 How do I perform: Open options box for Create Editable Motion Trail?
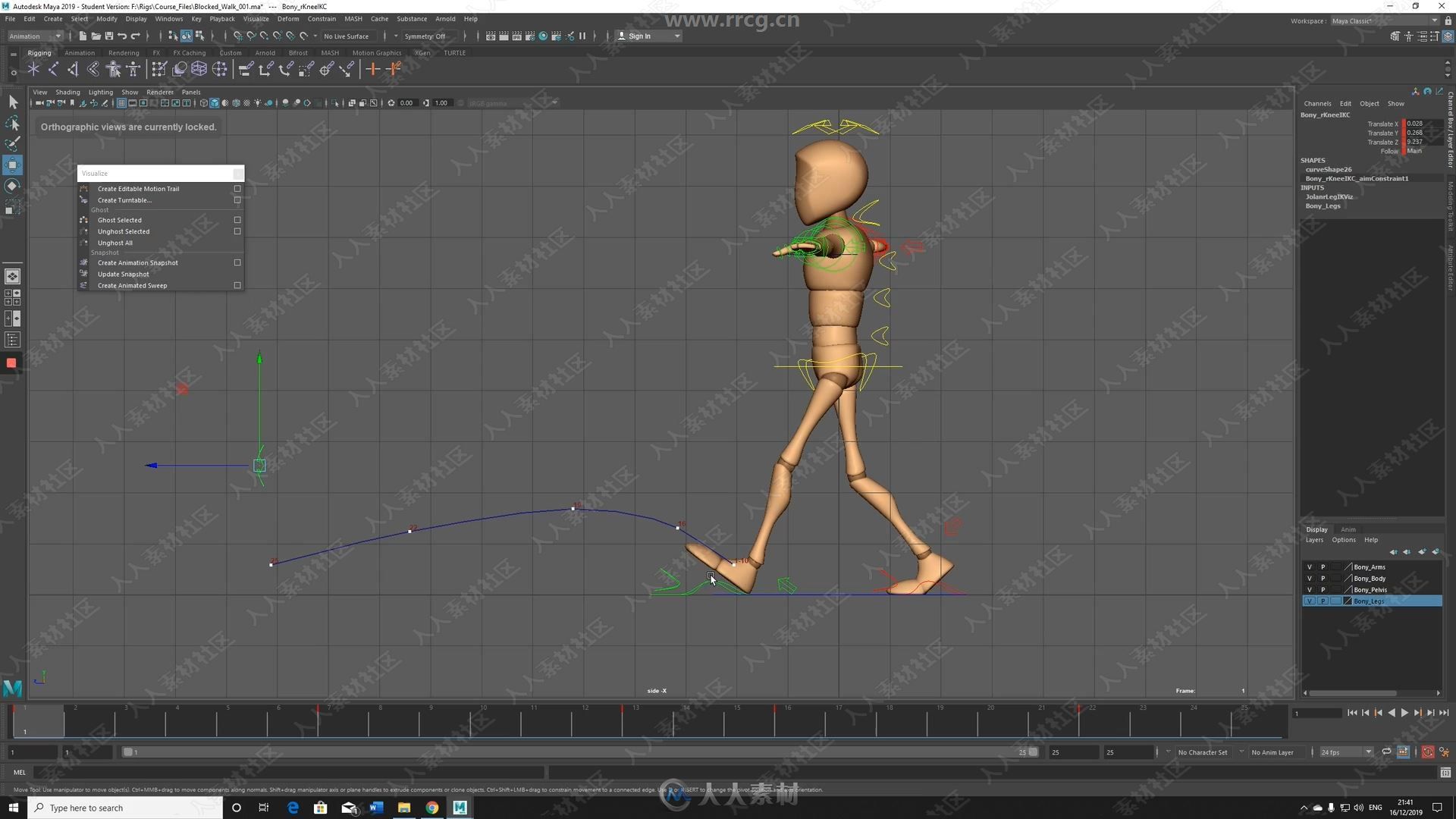coord(237,189)
